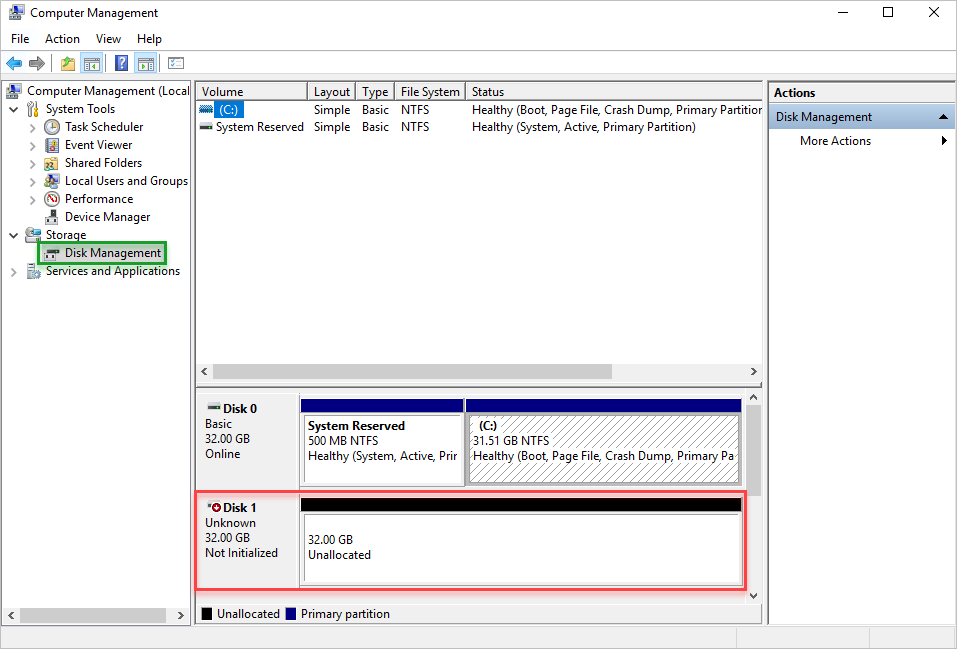This screenshot has height=649, width=957.
Task: Click the blue Help question mark icon
Action: coord(121,64)
